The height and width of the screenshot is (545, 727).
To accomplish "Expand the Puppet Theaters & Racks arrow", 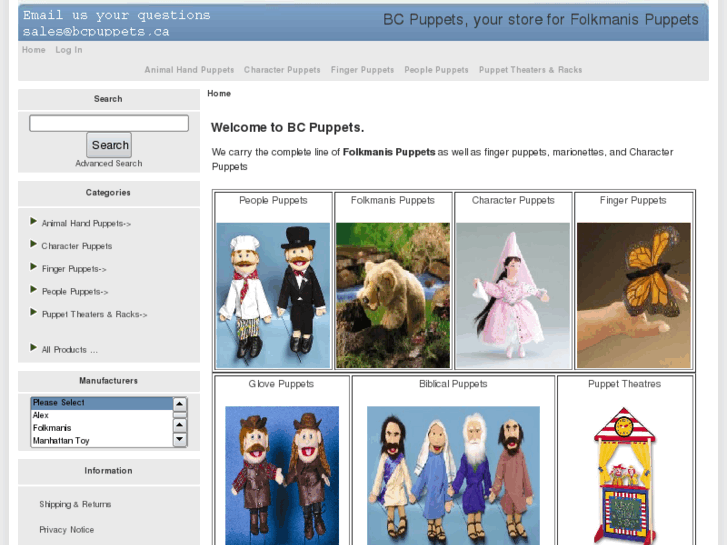I will pyautogui.click(x=33, y=312).
